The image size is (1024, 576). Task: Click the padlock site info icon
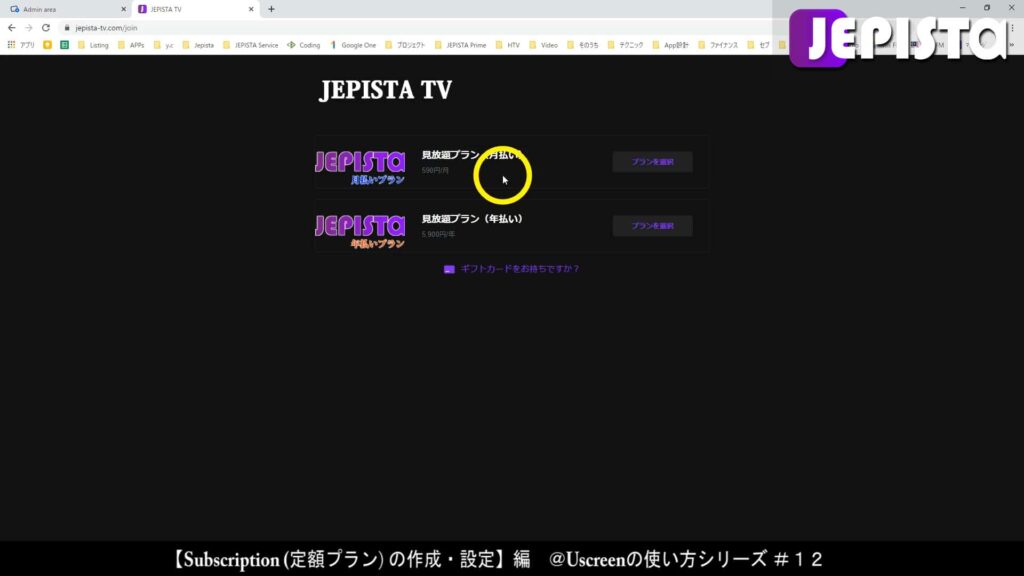(67, 28)
